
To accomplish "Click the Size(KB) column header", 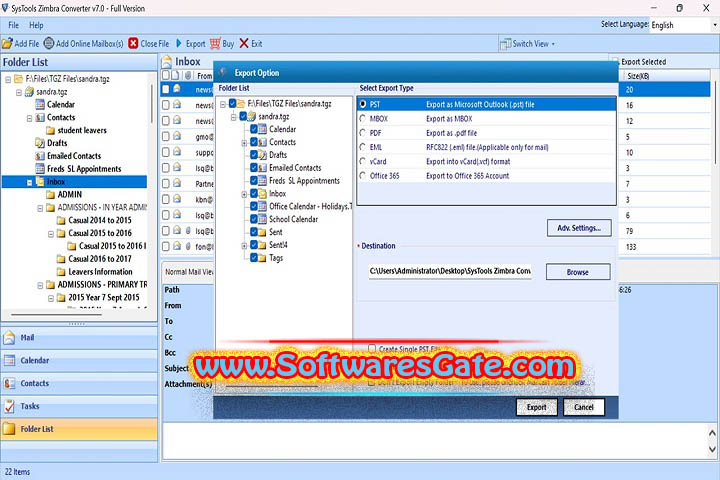I will coord(665,76).
